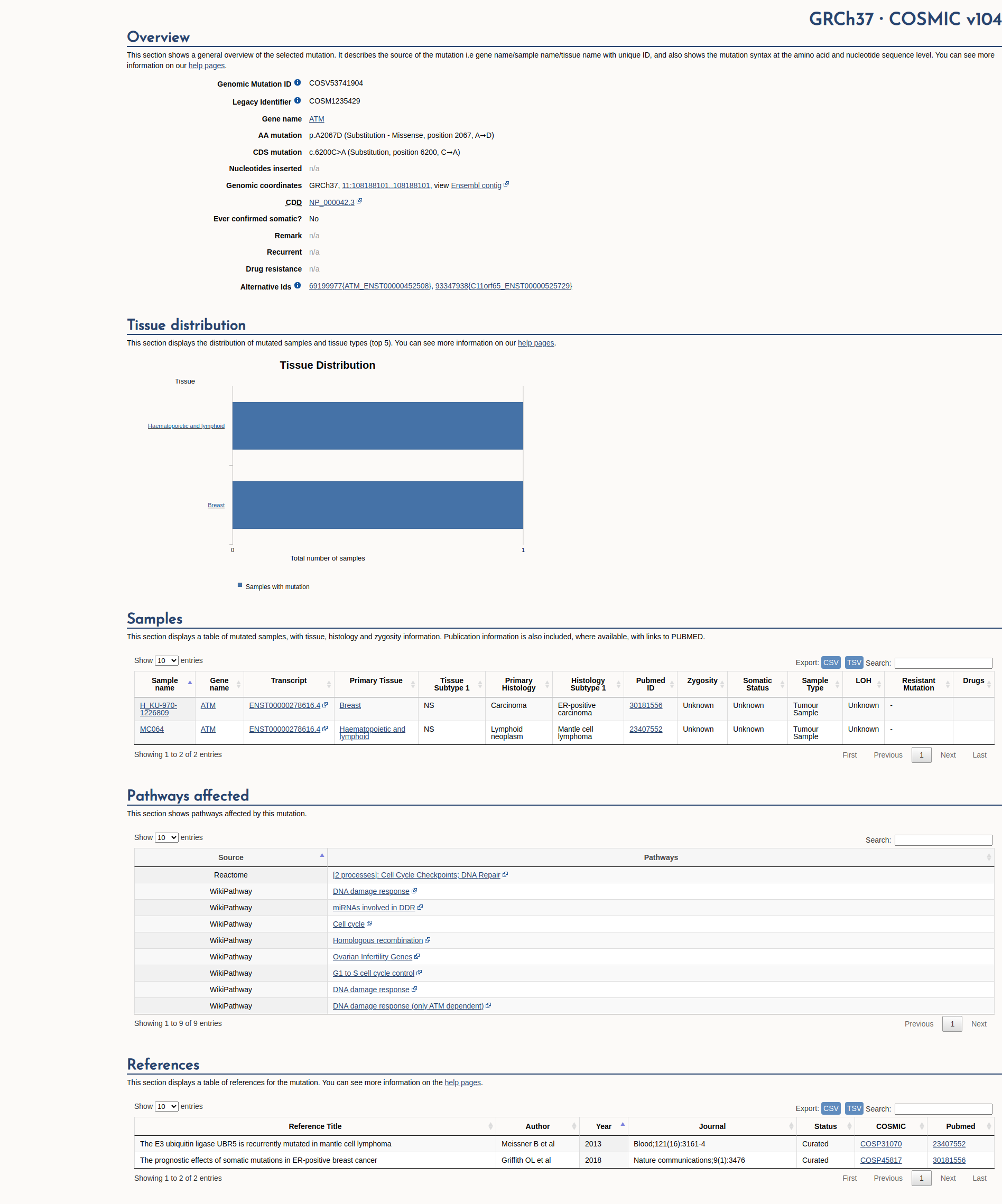Open Reactome Cell Cycle Checkpoints pathway link
1002x1204 pixels.
tap(416, 875)
